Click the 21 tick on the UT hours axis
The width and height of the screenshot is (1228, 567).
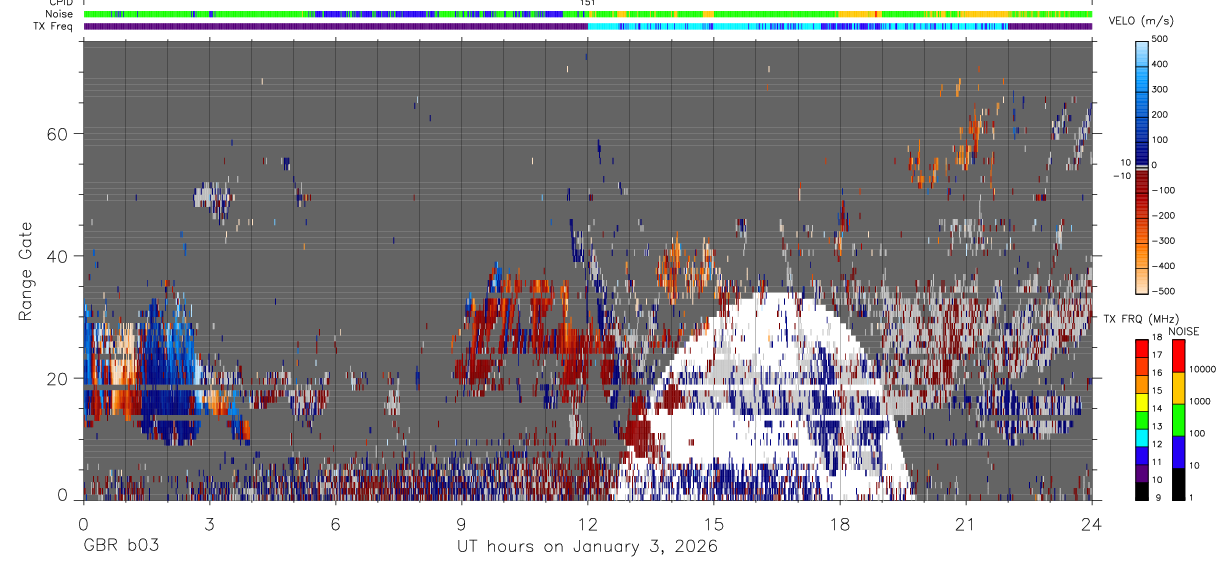click(966, 522)
